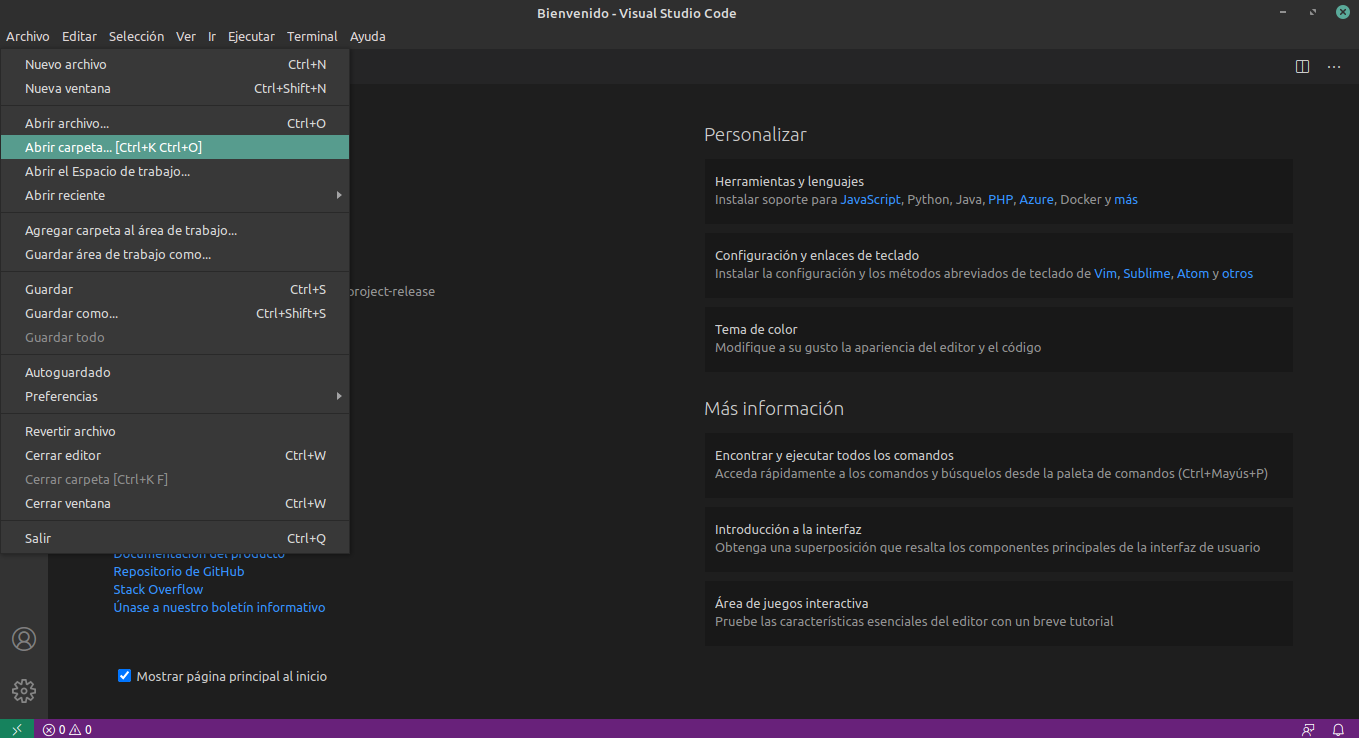Open the 'Ir' menu
Screen dimensions: 1359x738
pyautogui.click(x=212, y=36)
